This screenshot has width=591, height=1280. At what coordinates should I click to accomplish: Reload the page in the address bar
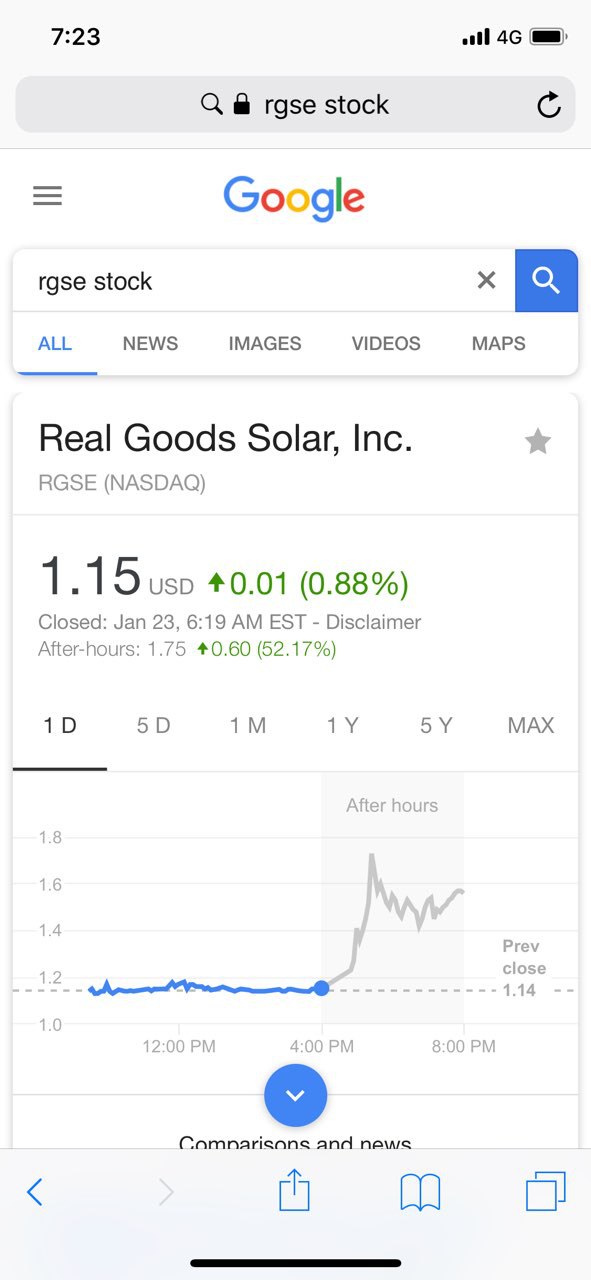tap(548, 105)
